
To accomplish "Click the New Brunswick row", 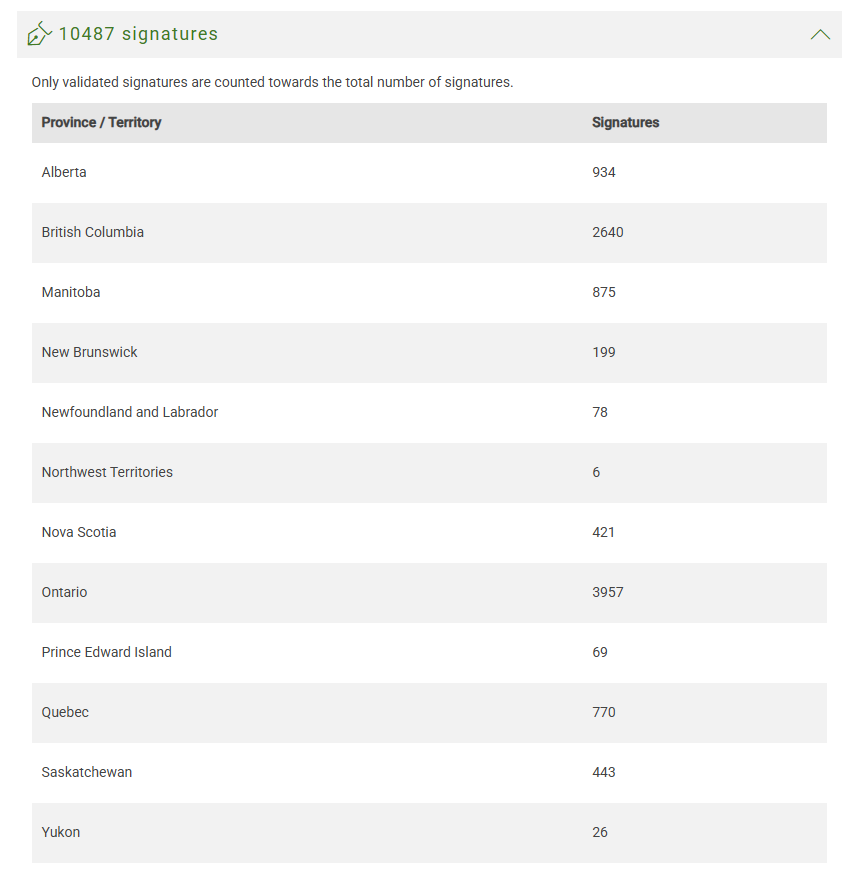I will pos(90,352).
